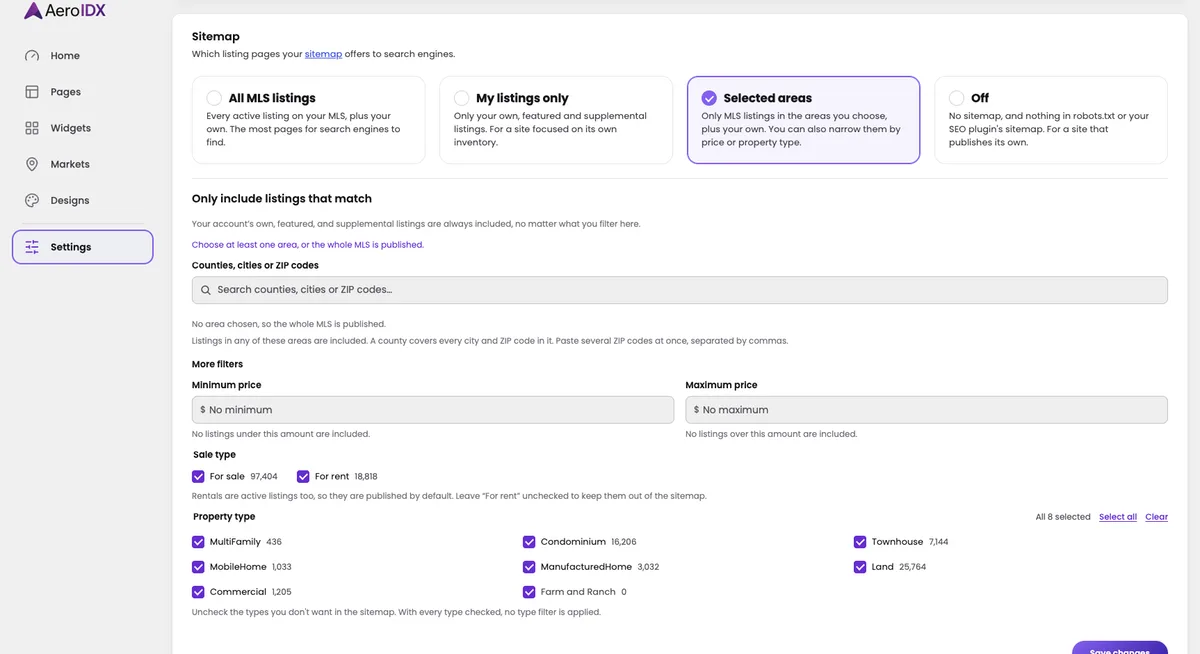Click the counties, cities or ZIP search field
Image resolution: width=1200 pixels, height=654 pixels.
tap(680, 290)
